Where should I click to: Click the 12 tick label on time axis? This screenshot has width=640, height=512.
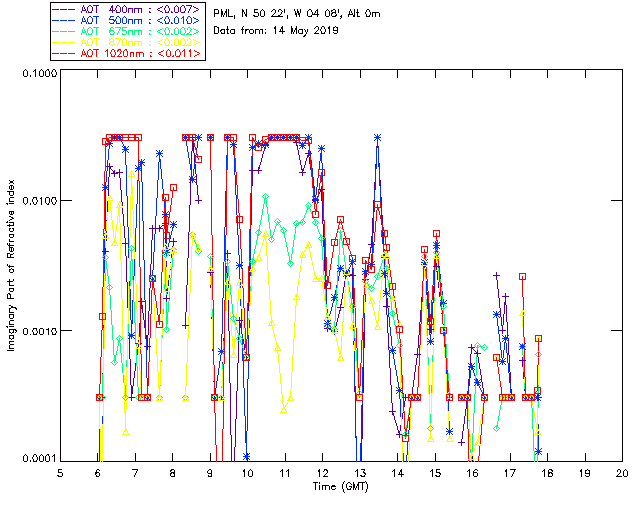pyautogui.click(x=323, y=472)
